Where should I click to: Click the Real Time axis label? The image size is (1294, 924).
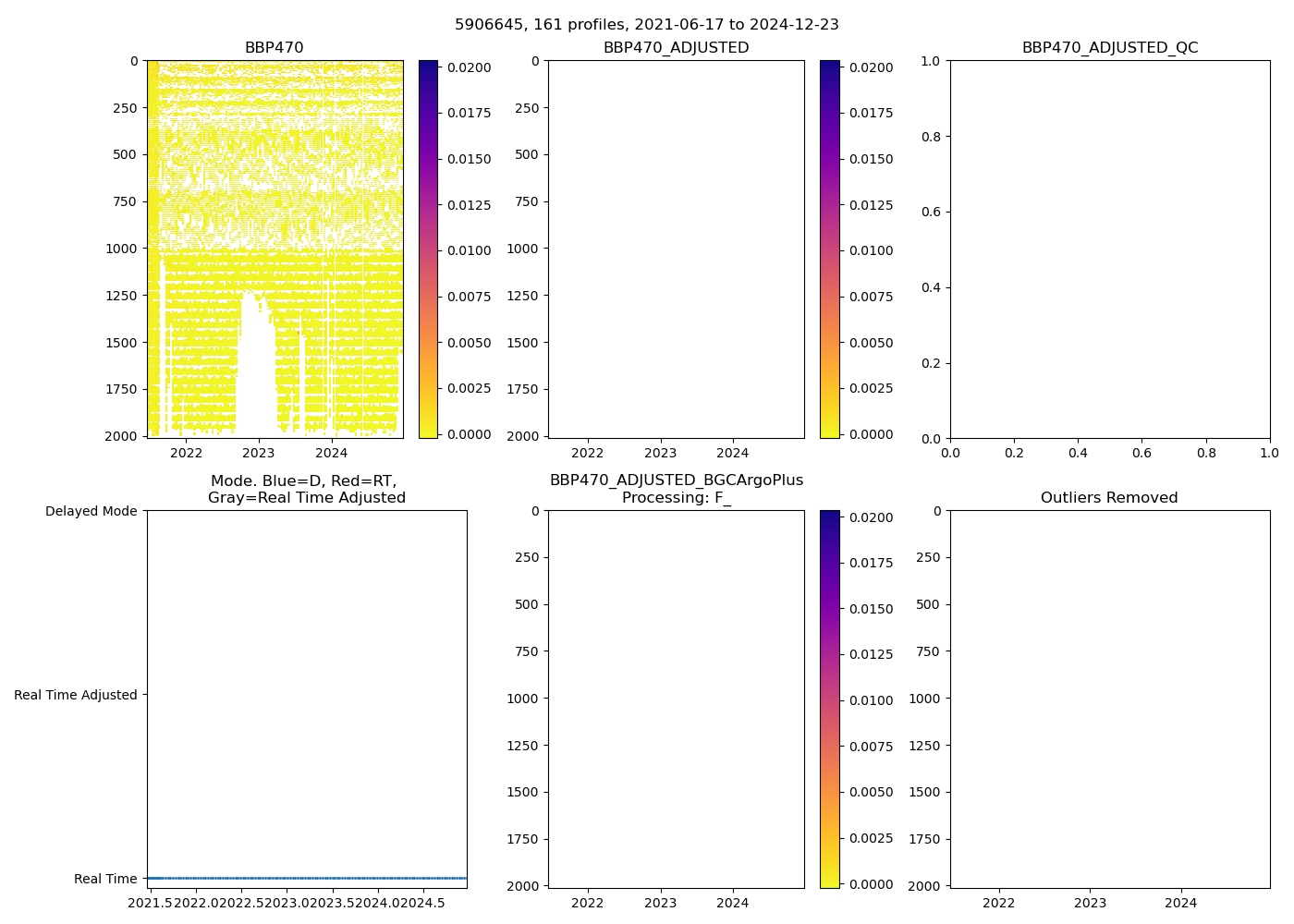tap(105, 879)
